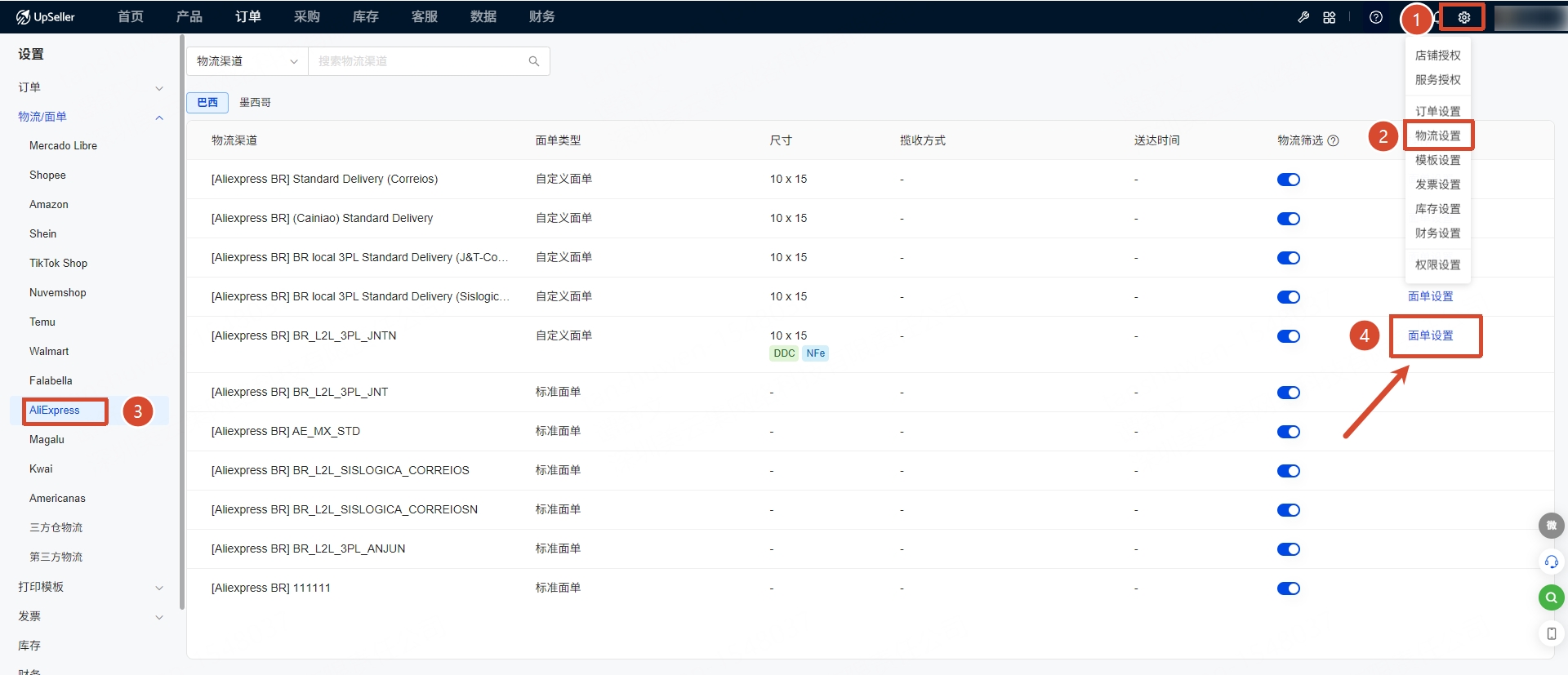The width and height of the screenshot is (1568, 675).
Task: Toggle filter switch for 111111 channel
Action: 1289,588
